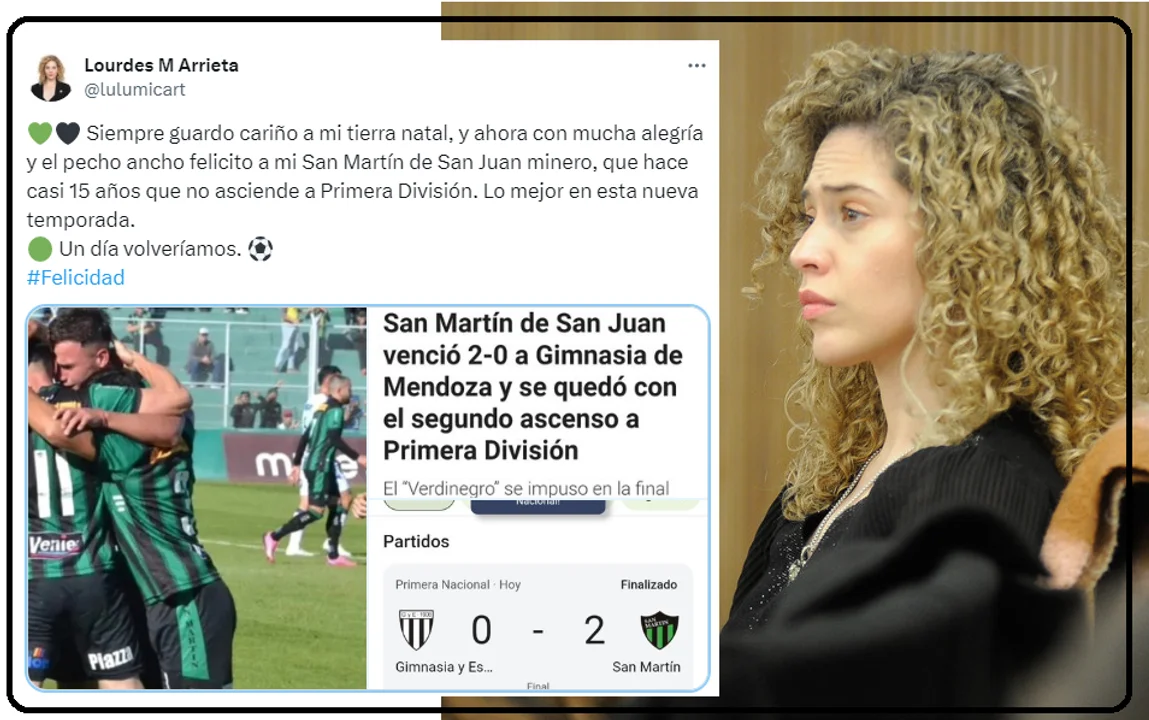
Task: Click the San Martín de San Juan headline
Action: (x=533, y=387)
